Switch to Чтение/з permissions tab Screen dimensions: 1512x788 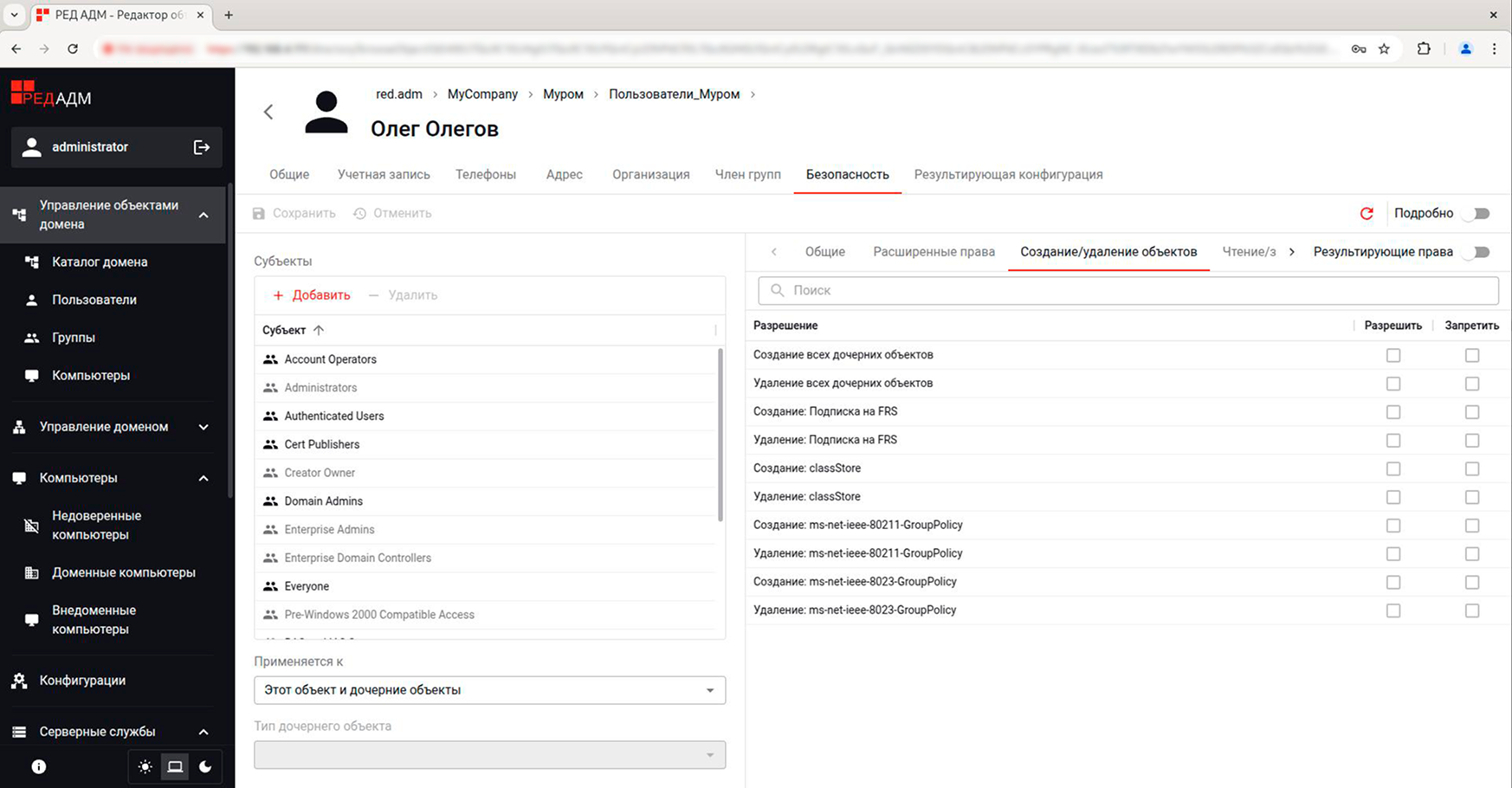1249,252
